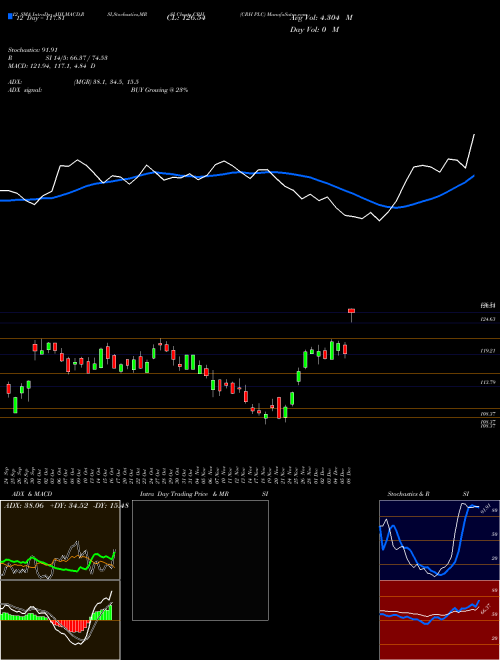
Task: Click the 'MACD: 121.94, 117.1, 4.84' line
Action: click(x=51, y=66)
